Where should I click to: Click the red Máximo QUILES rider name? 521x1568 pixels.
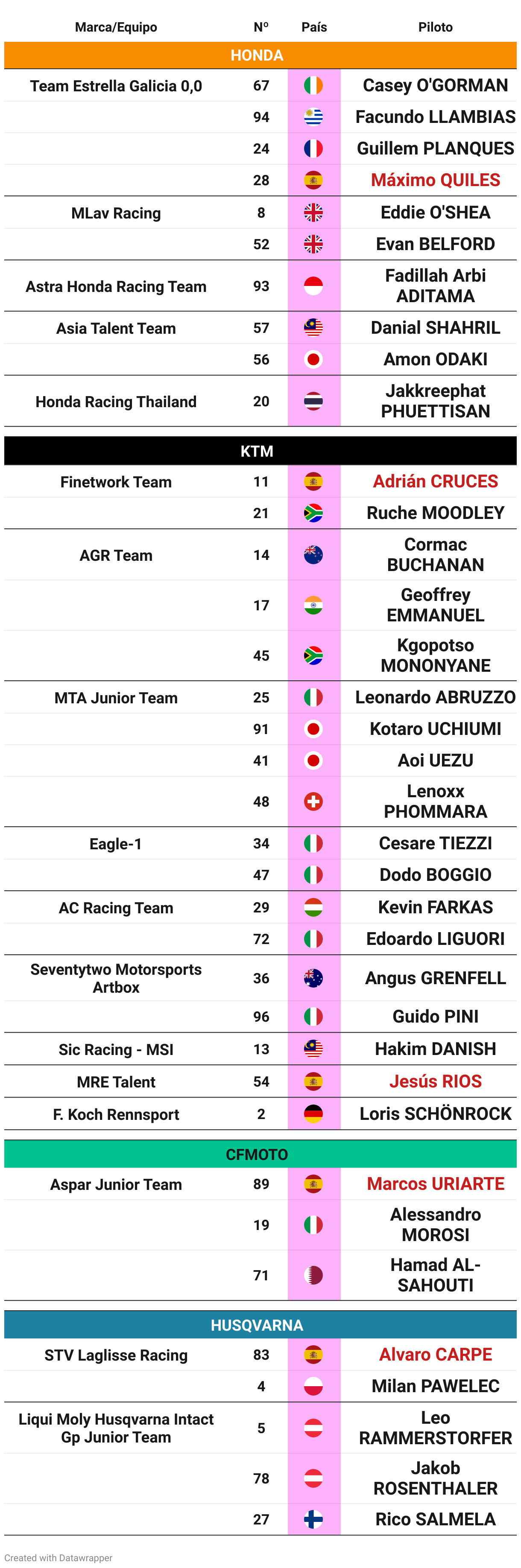(x=435, y=180)
